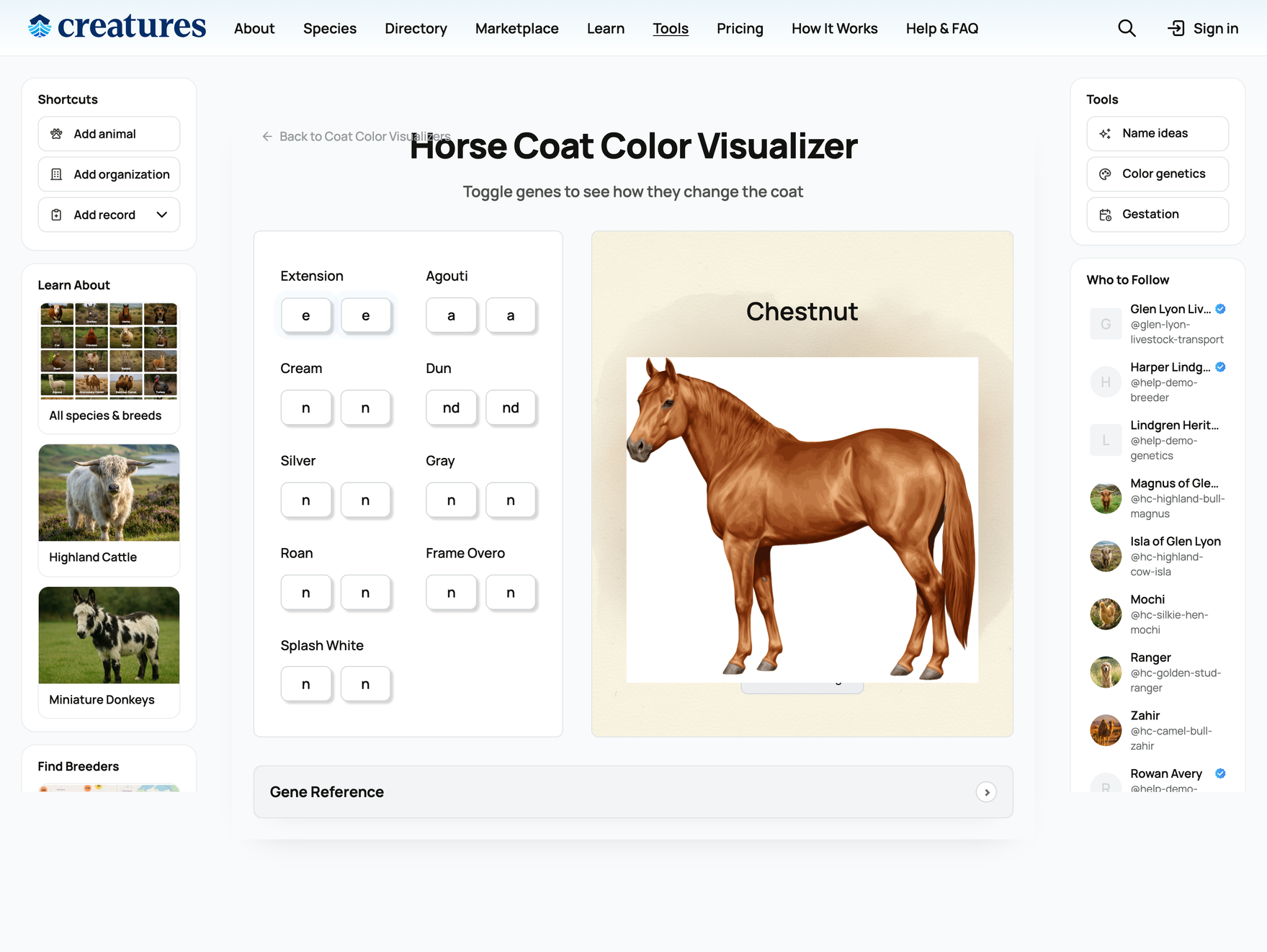
Task: Click Ranger's avatar photo
Action: click(1106, 673)
